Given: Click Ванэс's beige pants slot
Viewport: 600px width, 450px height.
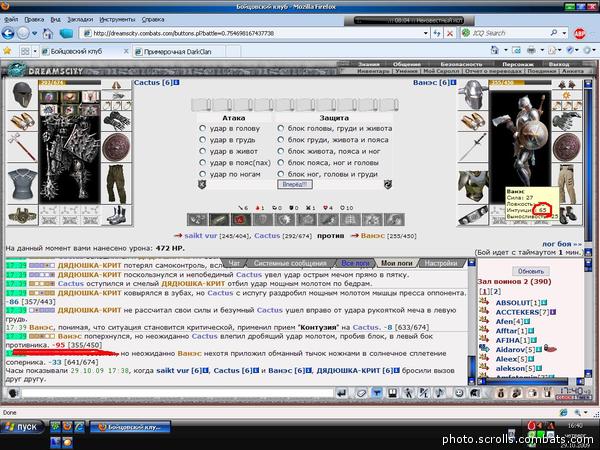Looking at the screenshot, I should point(569,184).
